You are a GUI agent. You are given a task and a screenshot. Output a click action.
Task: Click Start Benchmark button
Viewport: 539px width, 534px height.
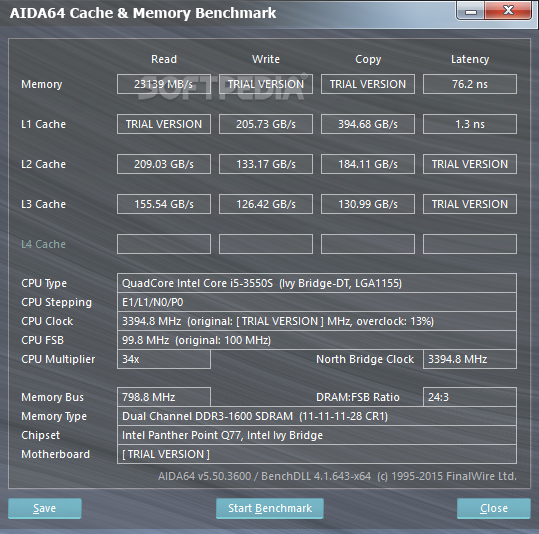[x=270, y=508]
